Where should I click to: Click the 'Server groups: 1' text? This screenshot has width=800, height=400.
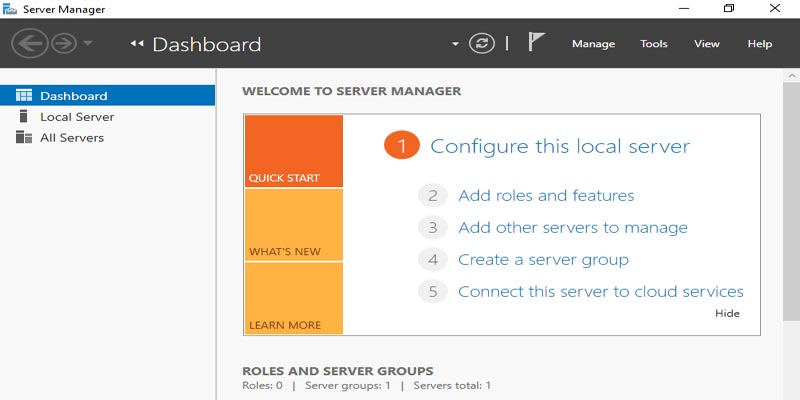[x=348, y=386]
